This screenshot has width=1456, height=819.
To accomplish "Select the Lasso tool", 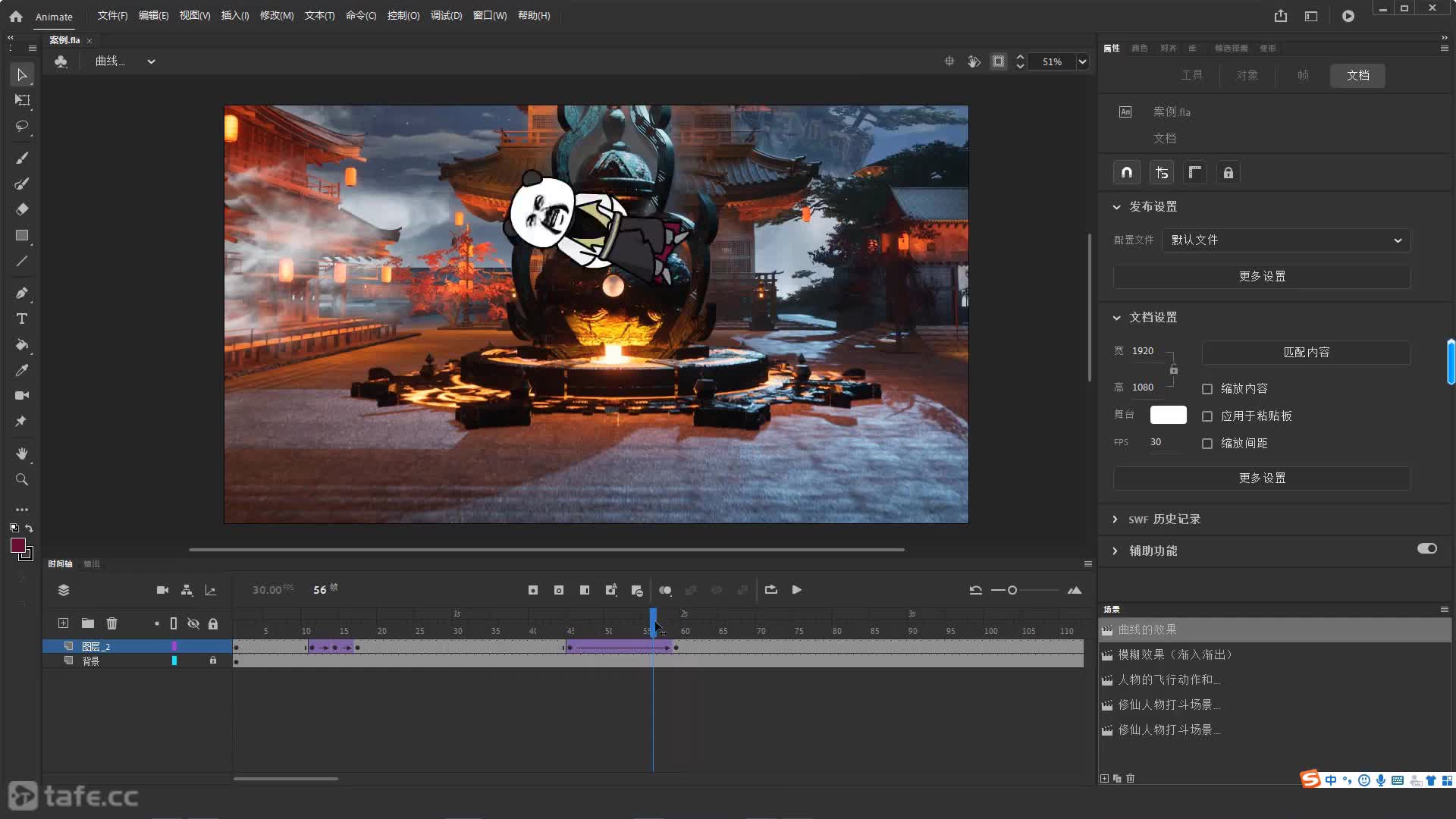I will [22, 126].
